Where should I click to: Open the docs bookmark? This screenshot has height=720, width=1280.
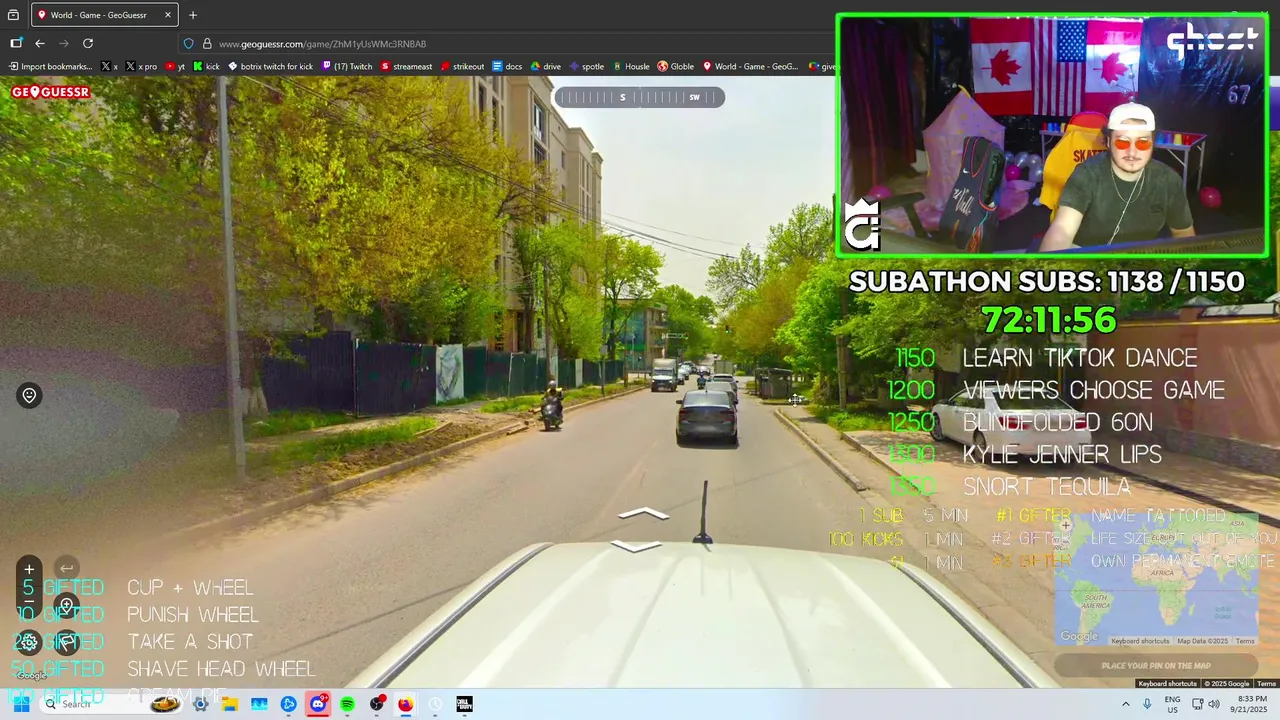coord(507,67)
